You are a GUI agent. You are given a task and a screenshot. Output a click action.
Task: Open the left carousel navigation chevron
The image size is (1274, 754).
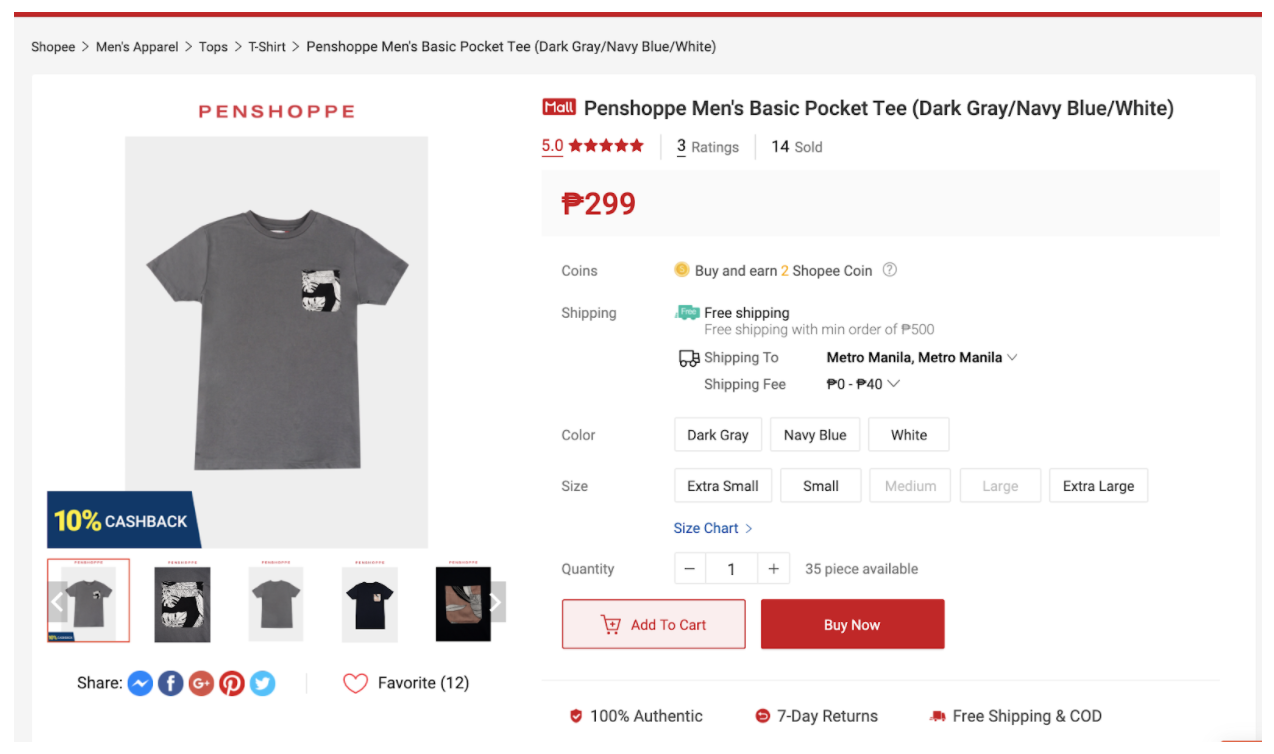click(59, 601)
